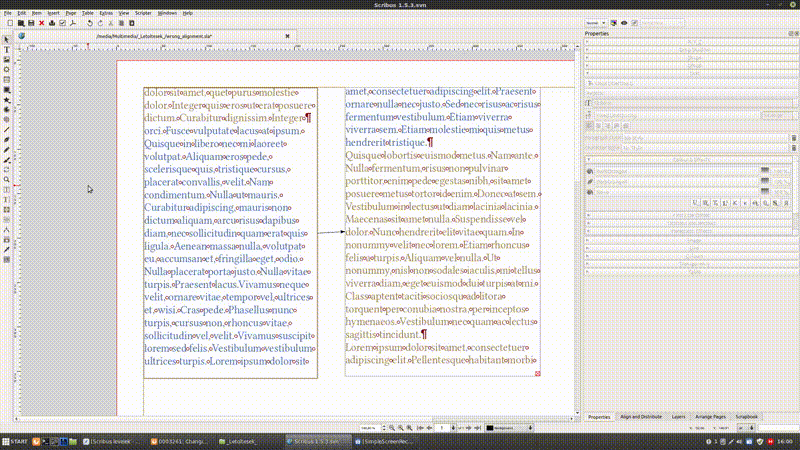The image size is (800, 450).
Task: Click the START button on taskbar
Action: [17, 441]
